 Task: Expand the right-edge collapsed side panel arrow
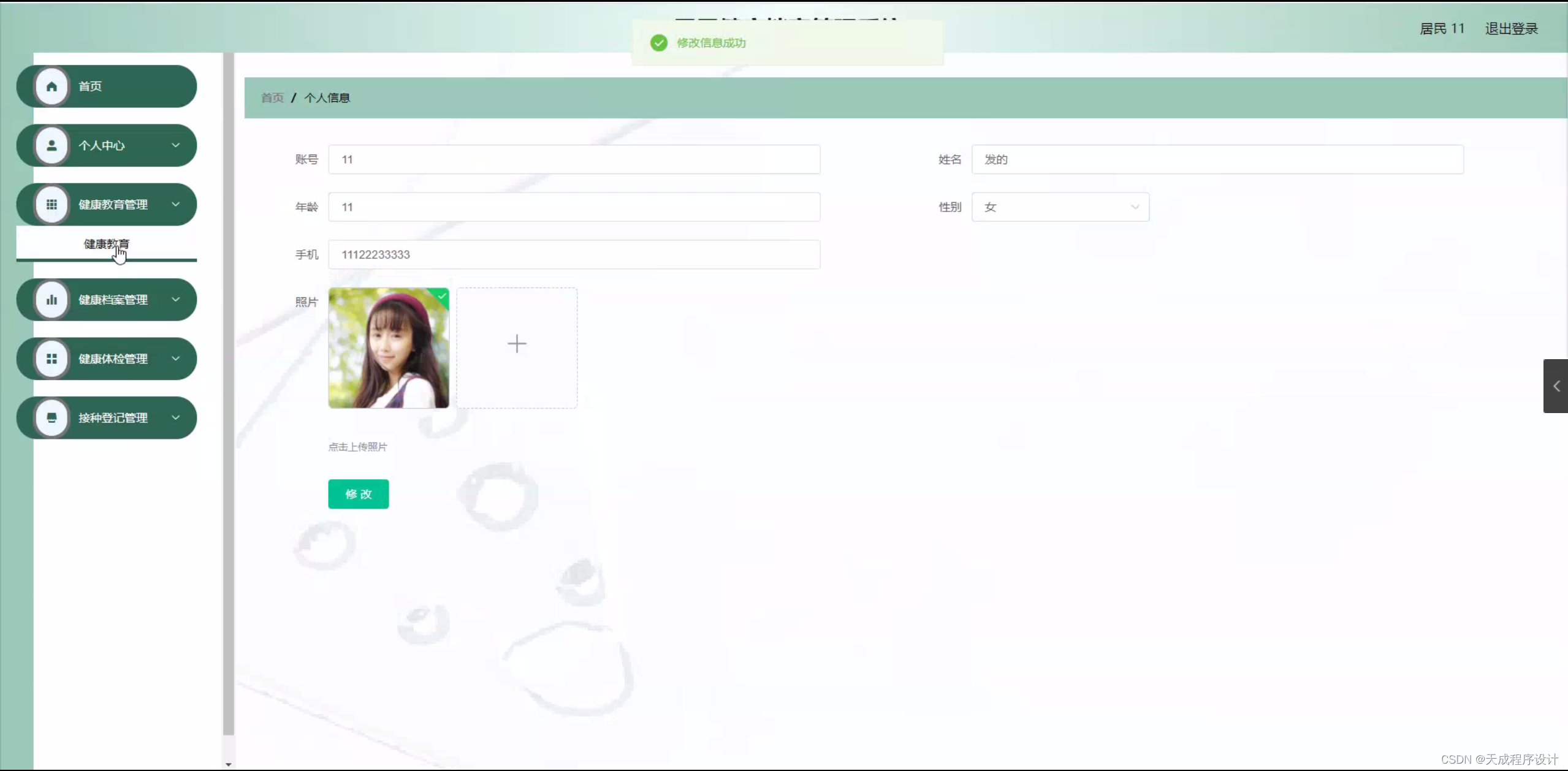point(1556,386)
